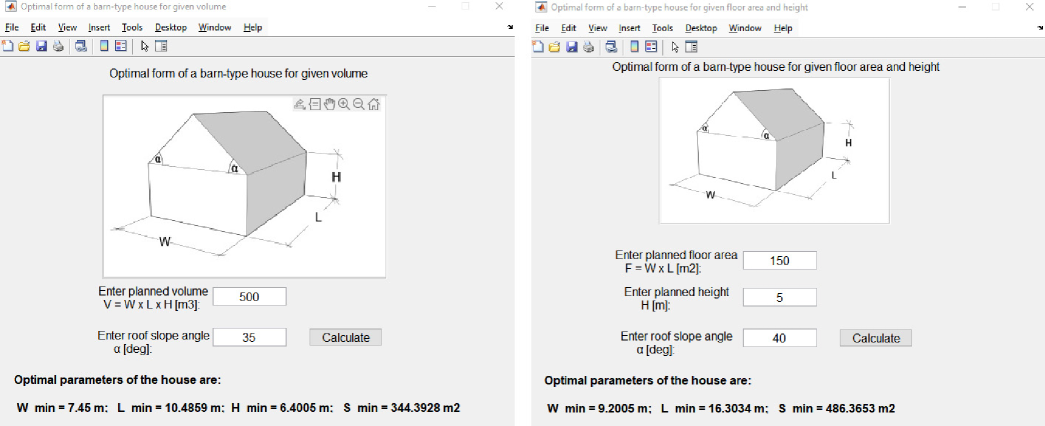Open Insert menu in right window
Viewport: 1045px width, 426px height.
point(630,28)
